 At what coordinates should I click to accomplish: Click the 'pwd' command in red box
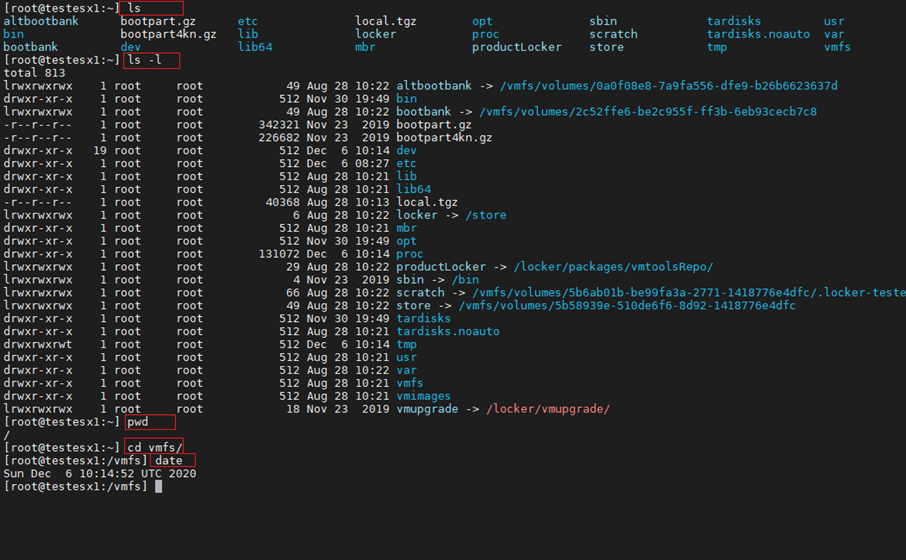138,422
